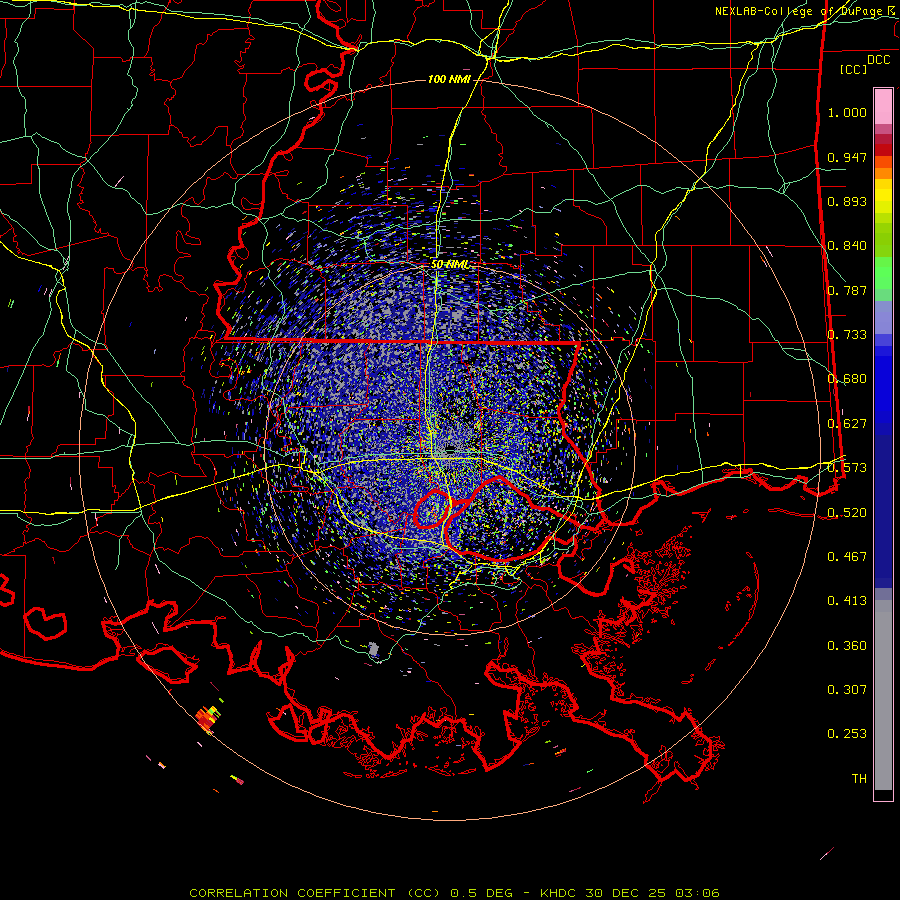Viewport: 900px width, 900px height.
Task: Click the 0.733 value on the color scale
Action: point(847,335)
